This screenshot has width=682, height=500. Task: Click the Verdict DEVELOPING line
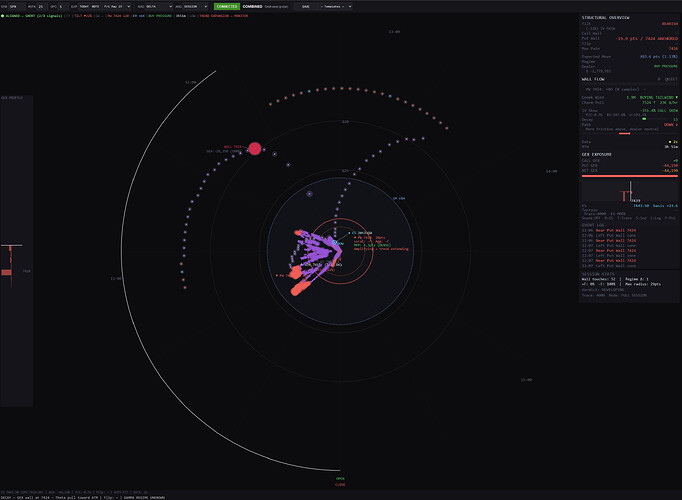pos(603,290)
